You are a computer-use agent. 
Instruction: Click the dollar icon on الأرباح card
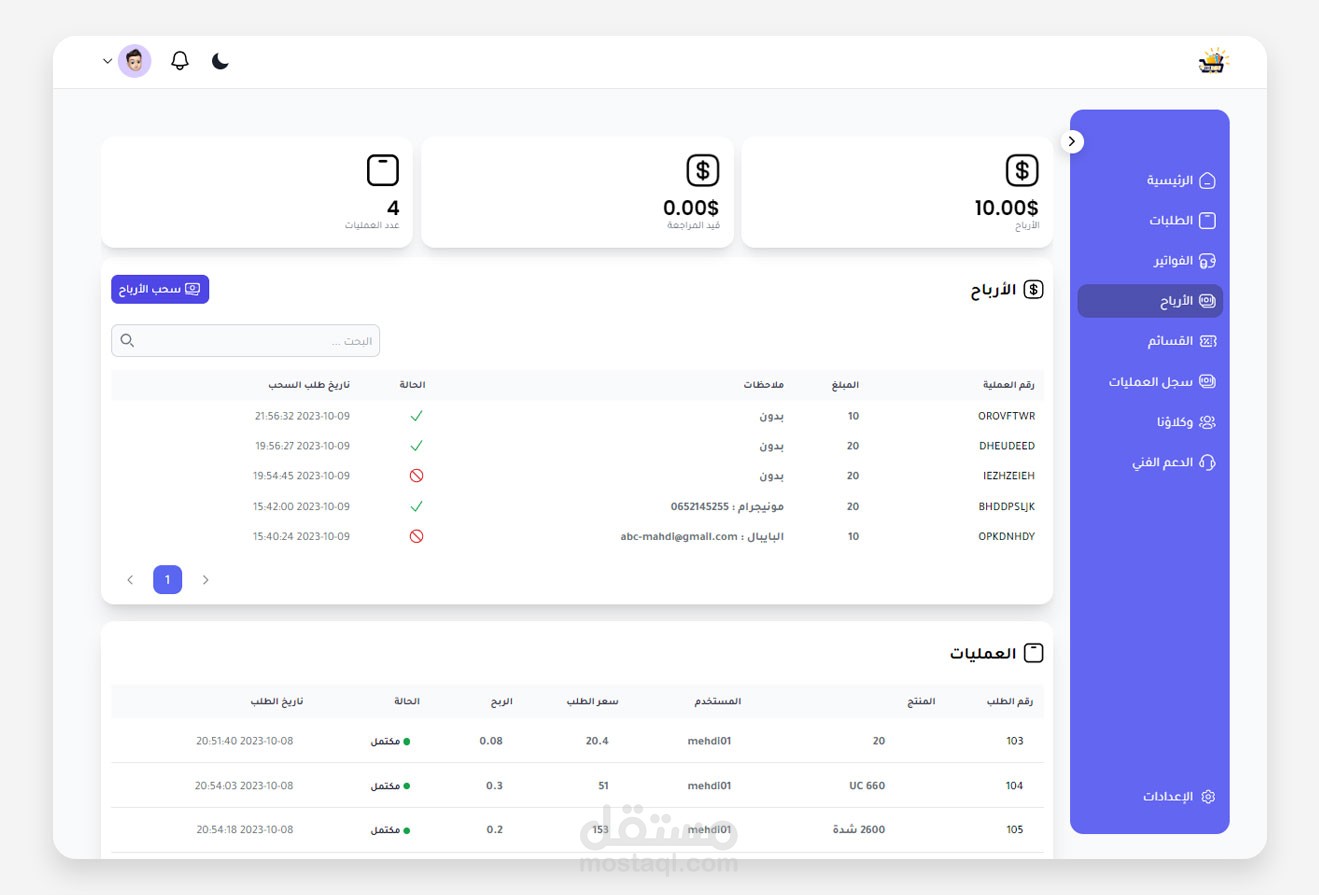tap(1022, 170)
